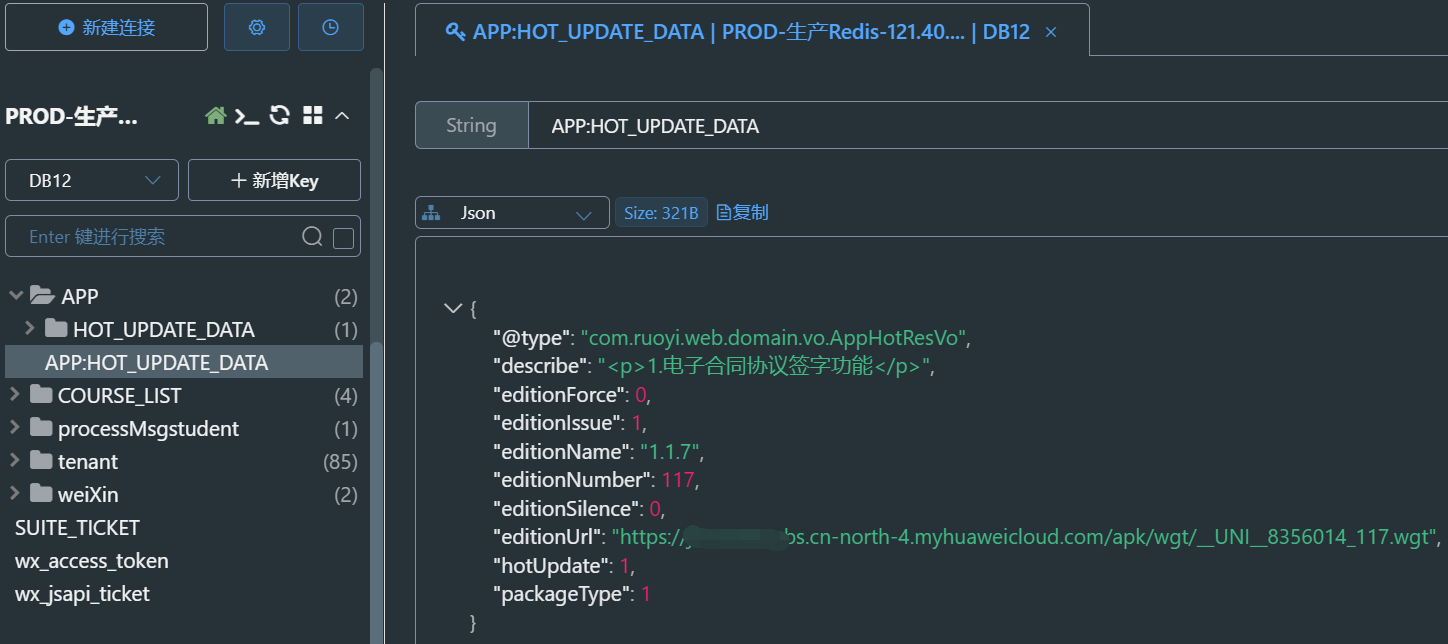Select the APP:HOT_UPDATE_DATA tab
The width and height of the screenshot is (1448, 644).
pyautogui.click(x=738, y=32)
